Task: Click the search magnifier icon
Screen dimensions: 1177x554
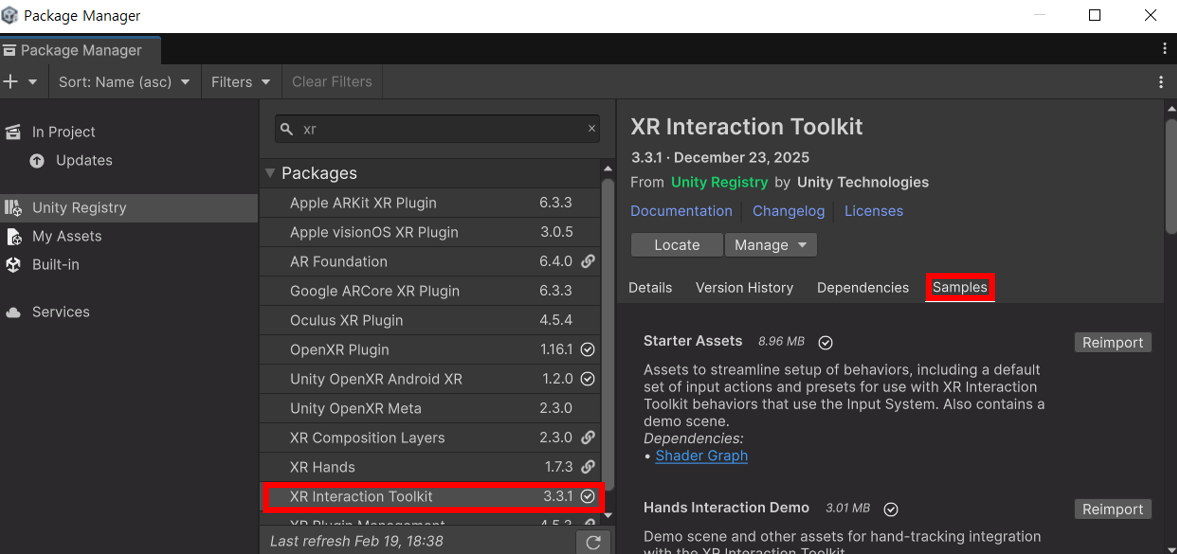Action: click(286, 129)
